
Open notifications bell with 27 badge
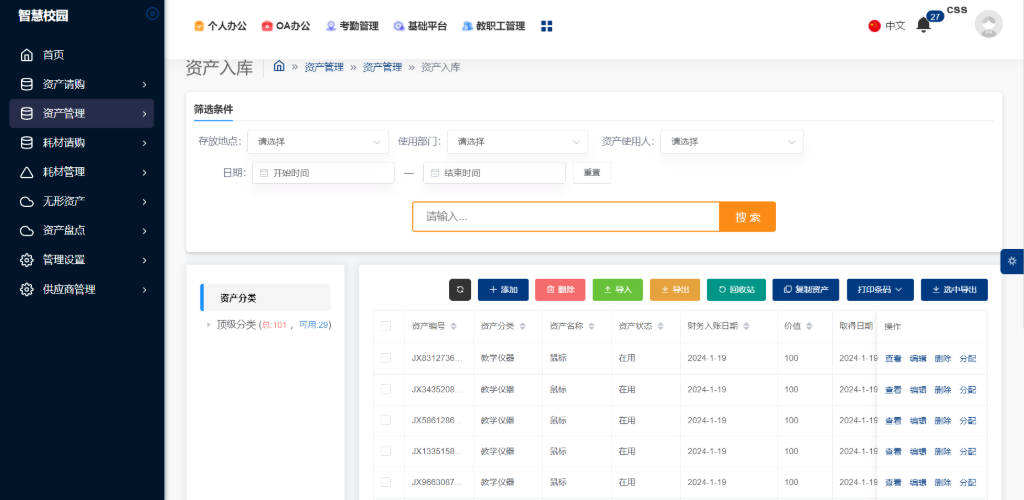click(923, 25)
